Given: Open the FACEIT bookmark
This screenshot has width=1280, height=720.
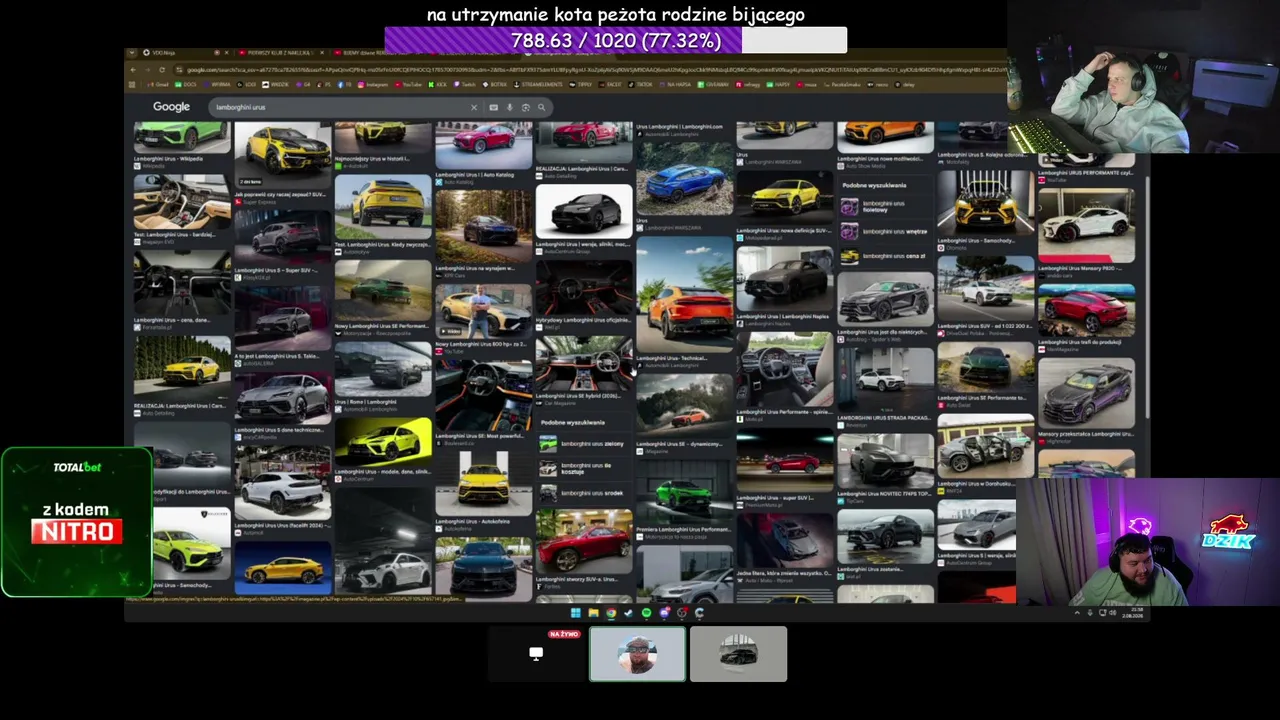Looking at the screenshot, I should (609, 85).
